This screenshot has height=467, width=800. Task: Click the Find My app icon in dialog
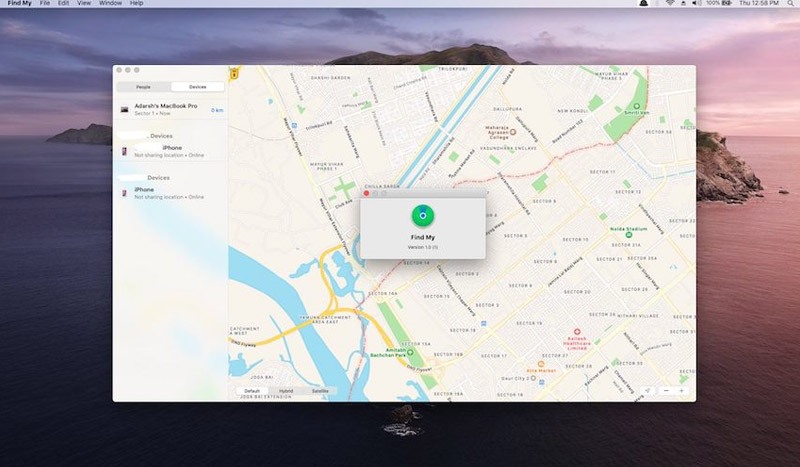pos(423,216)
